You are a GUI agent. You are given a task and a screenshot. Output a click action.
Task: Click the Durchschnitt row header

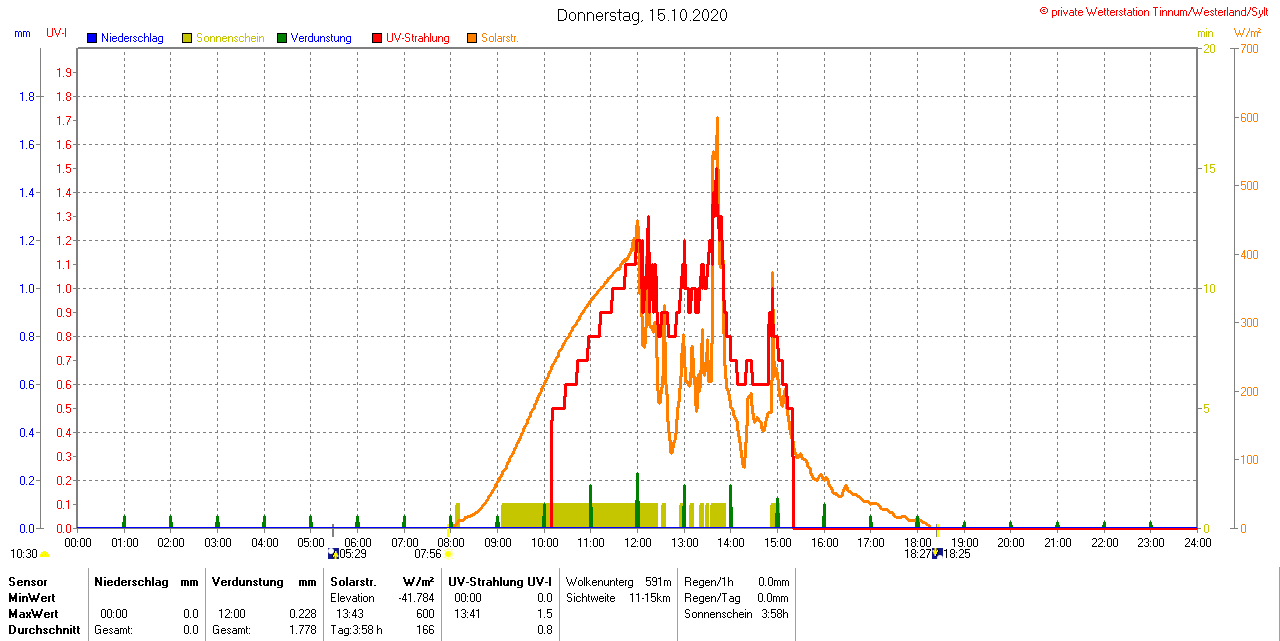click(x=42, y=630)
